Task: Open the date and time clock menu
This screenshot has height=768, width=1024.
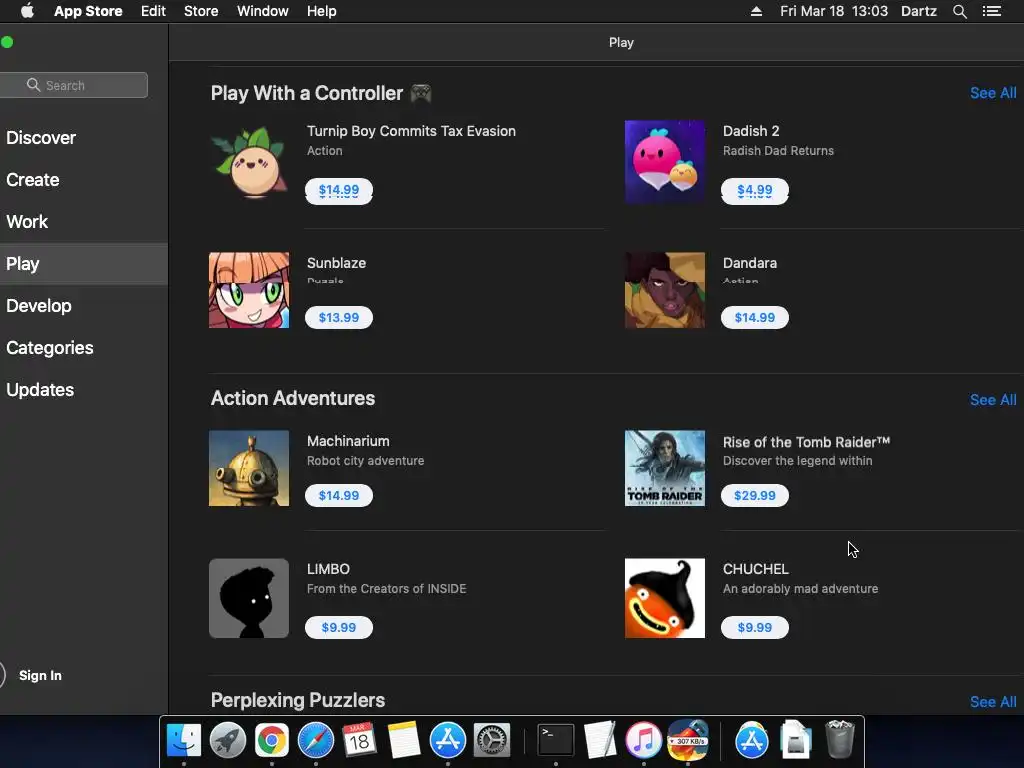Action: point(834,11)
